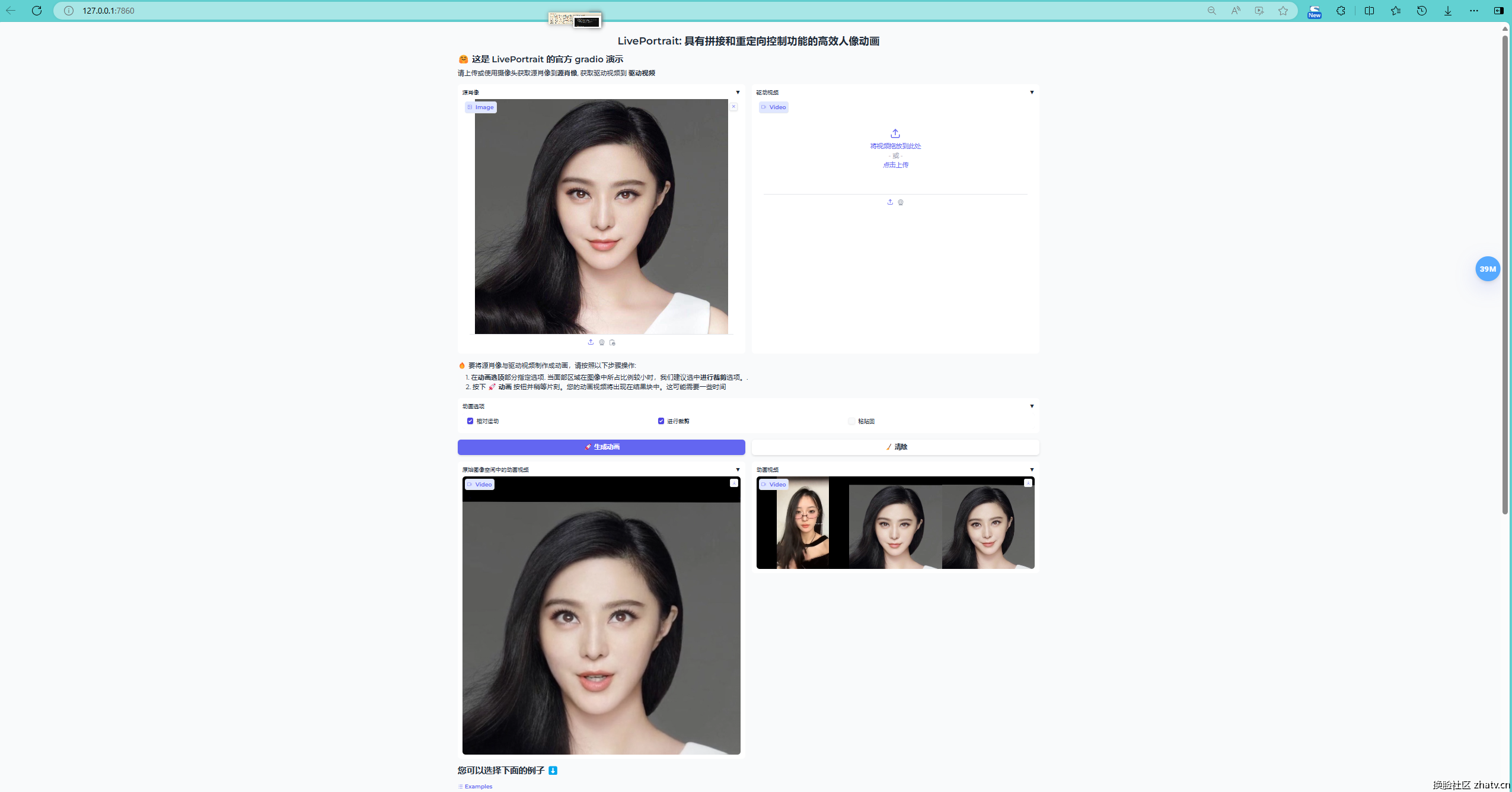Click the source portrait image preview

pyautogui.click(x=601, y=217)
